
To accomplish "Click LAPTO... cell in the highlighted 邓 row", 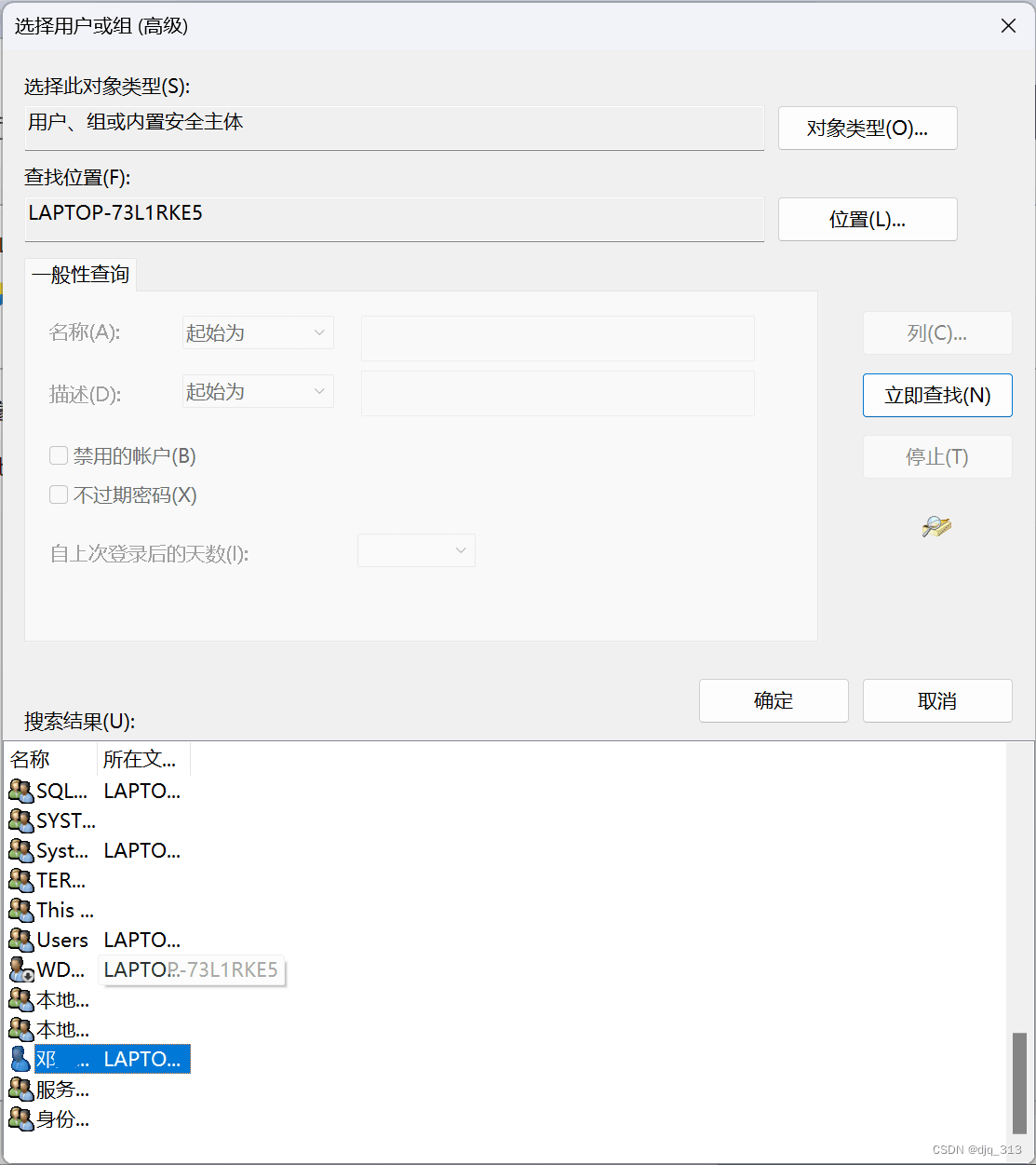I will click(142, 1059).
